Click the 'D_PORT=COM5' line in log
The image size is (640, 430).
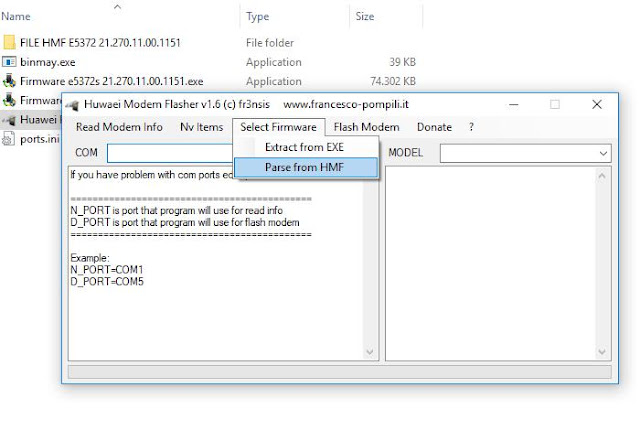point(107,281)
